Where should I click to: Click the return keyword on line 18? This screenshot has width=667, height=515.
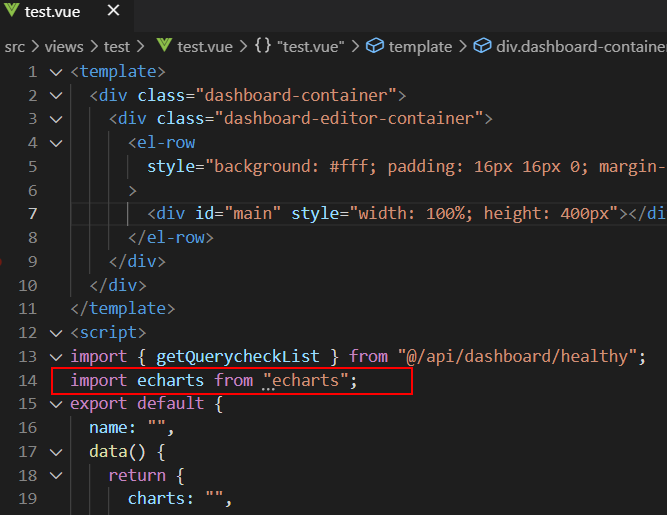tap(137, 475)
